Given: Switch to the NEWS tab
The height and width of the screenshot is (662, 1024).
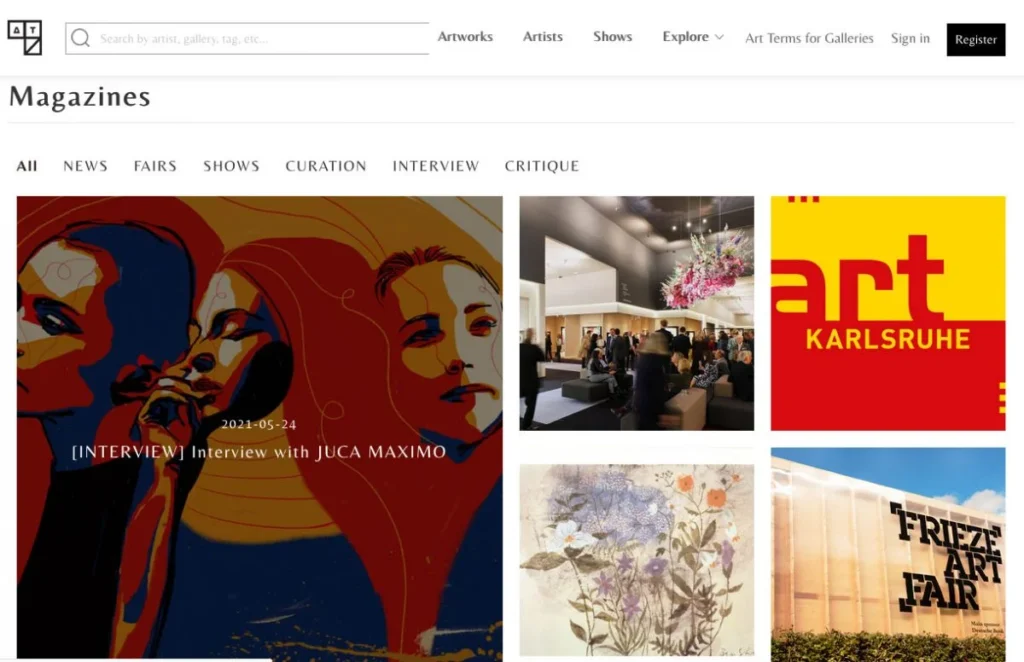Looking at the screenshot, I should (x=86, y=166).
